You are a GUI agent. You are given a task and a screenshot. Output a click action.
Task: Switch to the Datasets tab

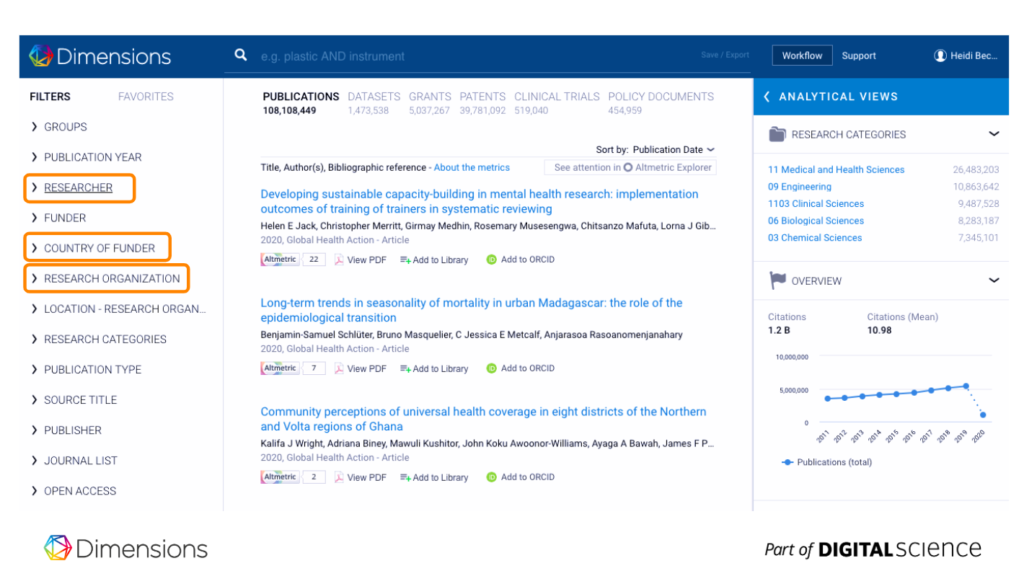[x=374, y=97]
